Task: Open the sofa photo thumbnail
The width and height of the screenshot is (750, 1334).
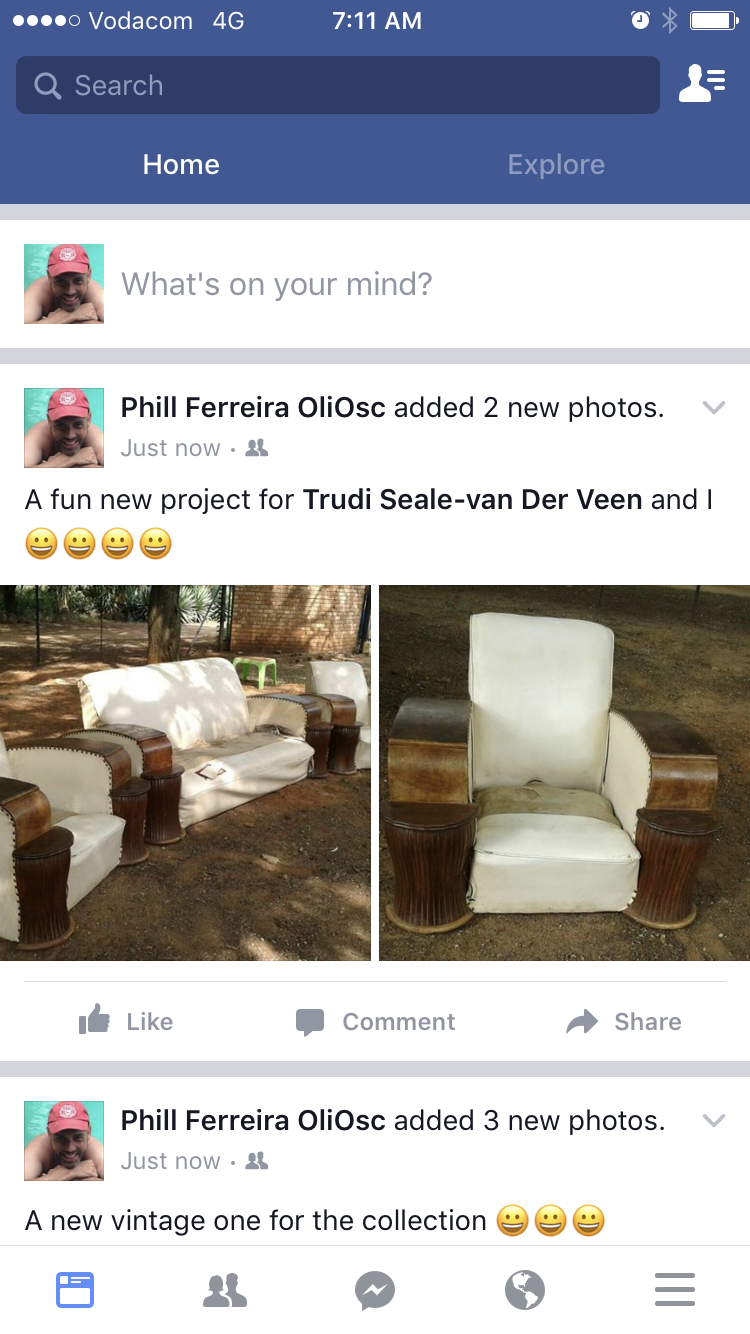Action: tap(185, 773)
